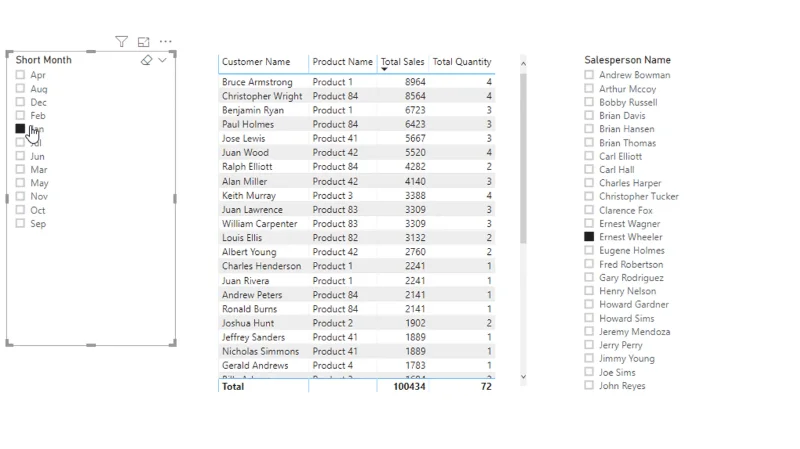
Task: Click the Keith Murray customer cell
Action: point(248,195)
